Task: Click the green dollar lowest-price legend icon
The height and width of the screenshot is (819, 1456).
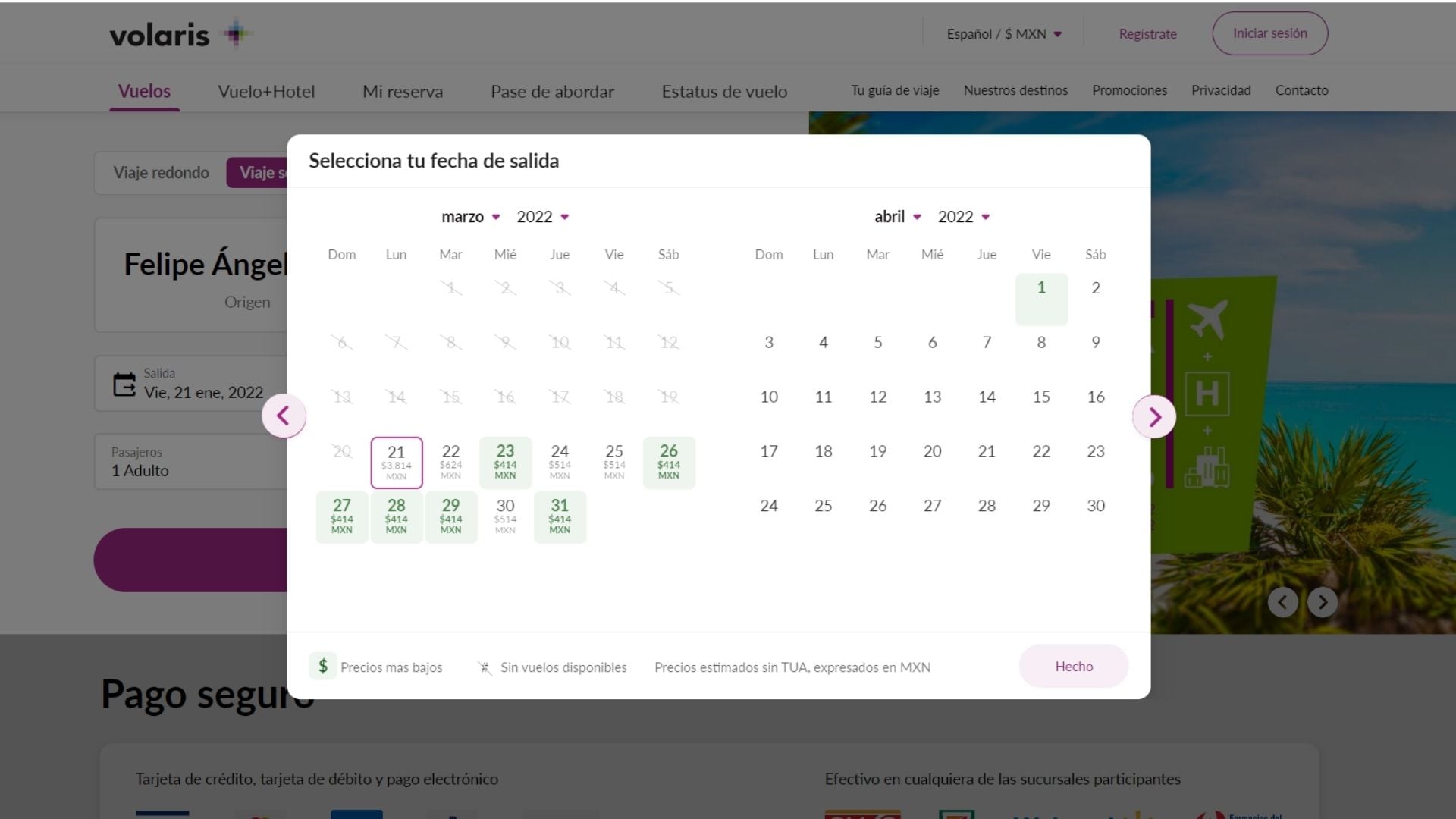Action: (x=323, y=667)
